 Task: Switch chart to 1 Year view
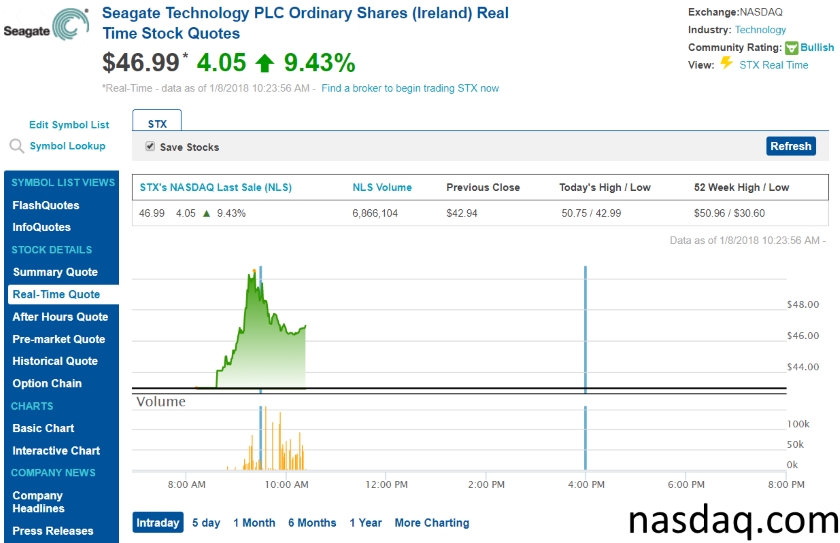tap(365, 523)
